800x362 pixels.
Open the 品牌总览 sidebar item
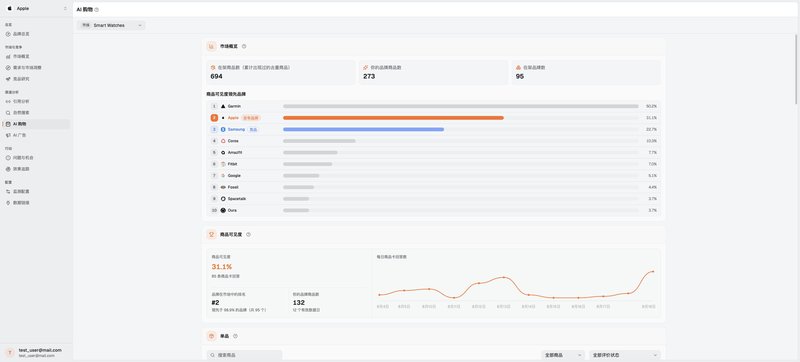36,34
